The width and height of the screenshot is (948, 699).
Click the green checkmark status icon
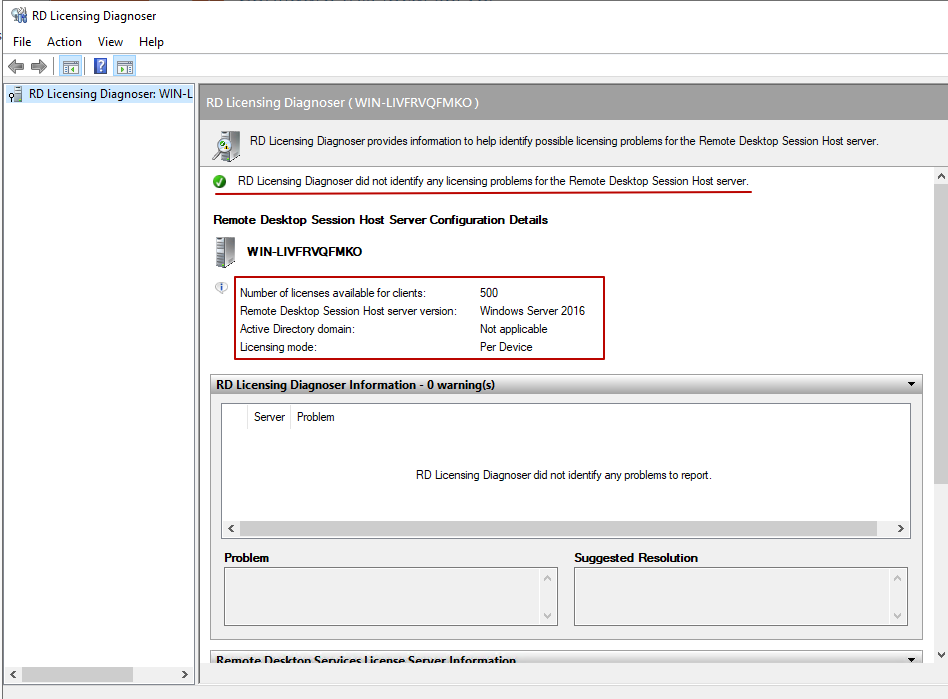[220, 182]
